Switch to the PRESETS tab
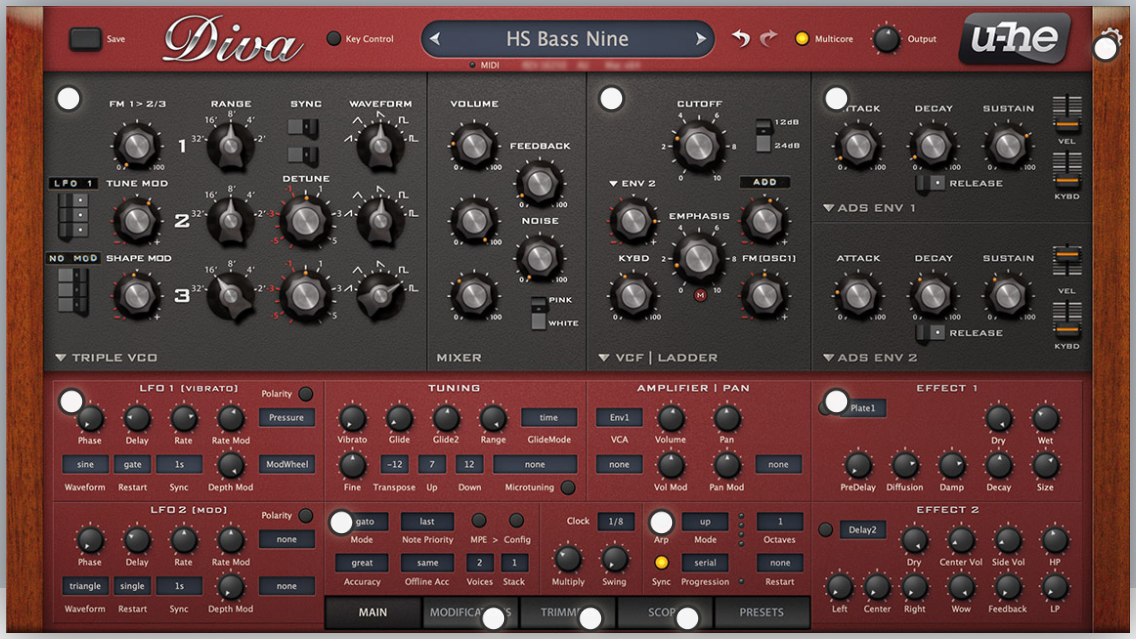This screenshot has width=1136, height=639. point(761,612)
